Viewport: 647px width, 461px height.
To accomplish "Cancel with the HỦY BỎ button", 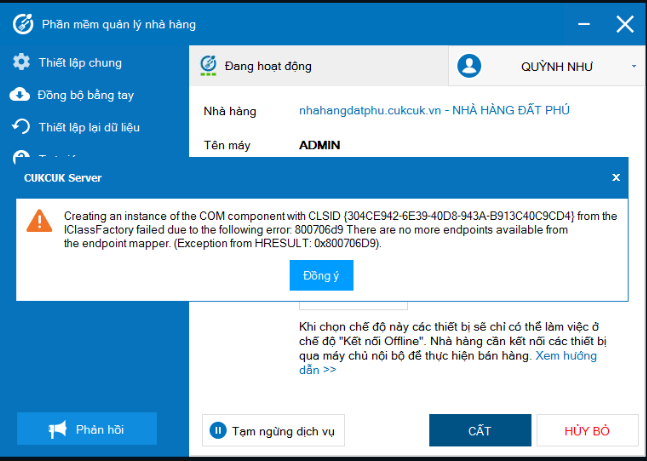I will point(587,430).
